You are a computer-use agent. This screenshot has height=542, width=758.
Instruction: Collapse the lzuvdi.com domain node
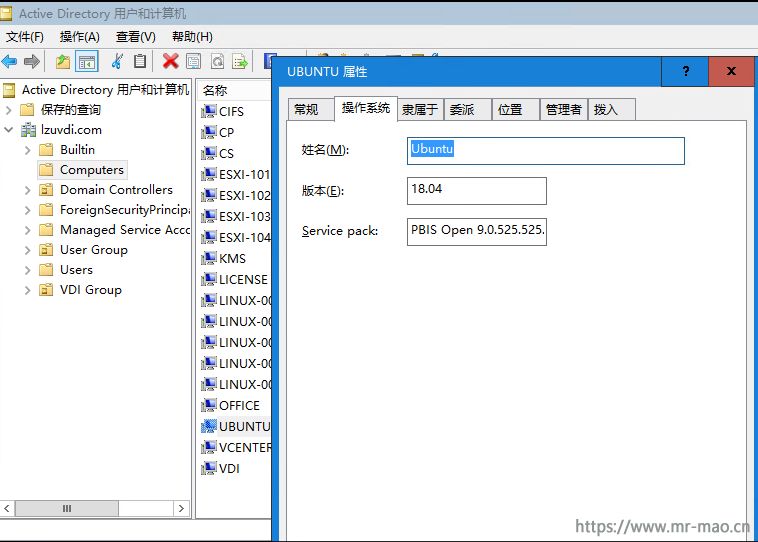click(8, 130)
